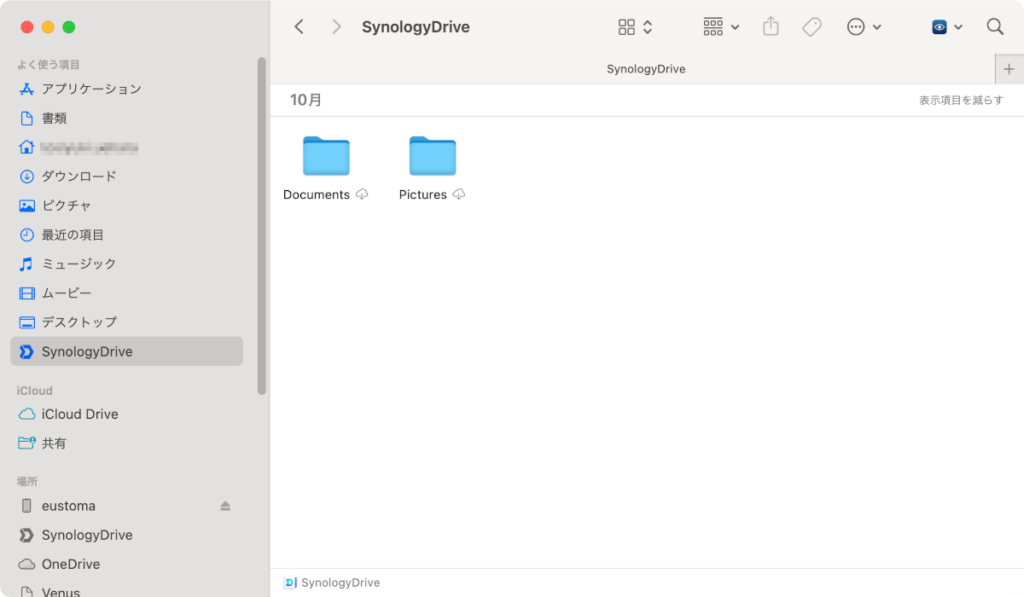
Task: Open Venus in the sidebar
Action: pos(127,590)
